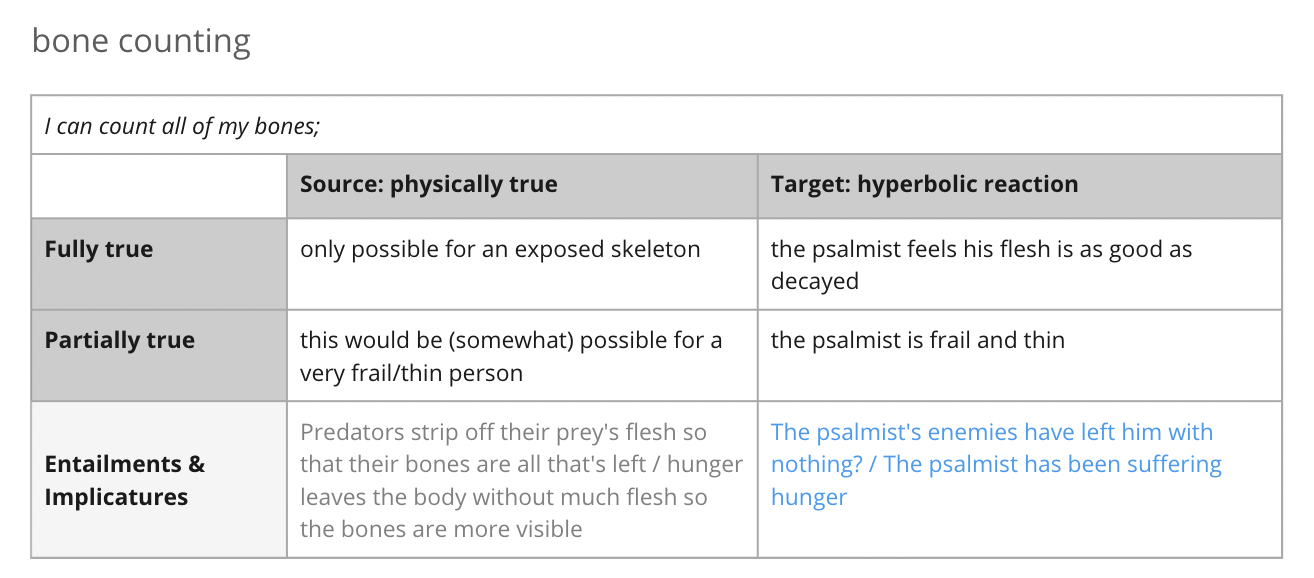Click the cell 'the psalmist is frail and thin'
1314x578 pixels.
917,340
